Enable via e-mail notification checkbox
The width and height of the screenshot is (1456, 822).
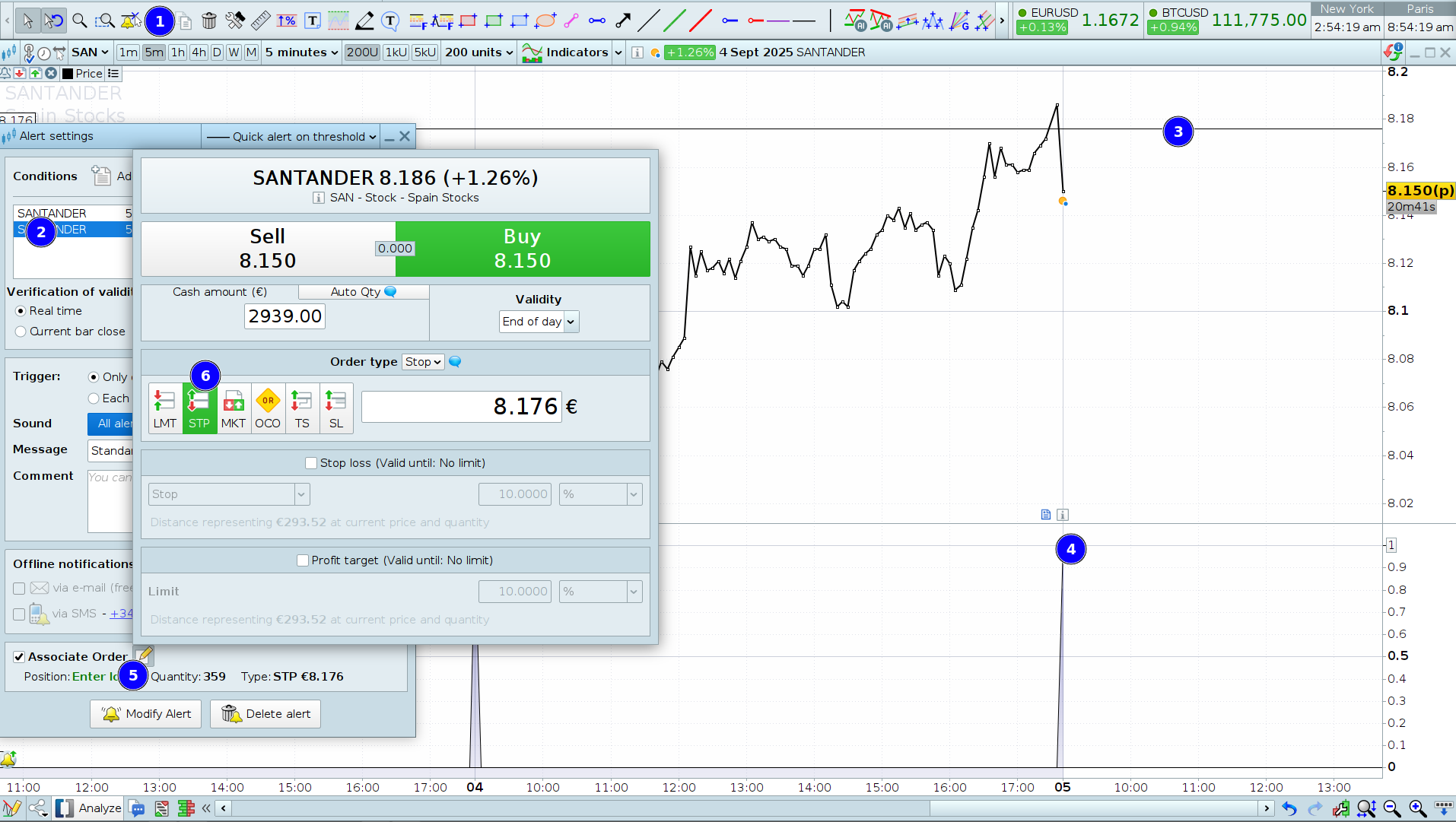(19, 589)
